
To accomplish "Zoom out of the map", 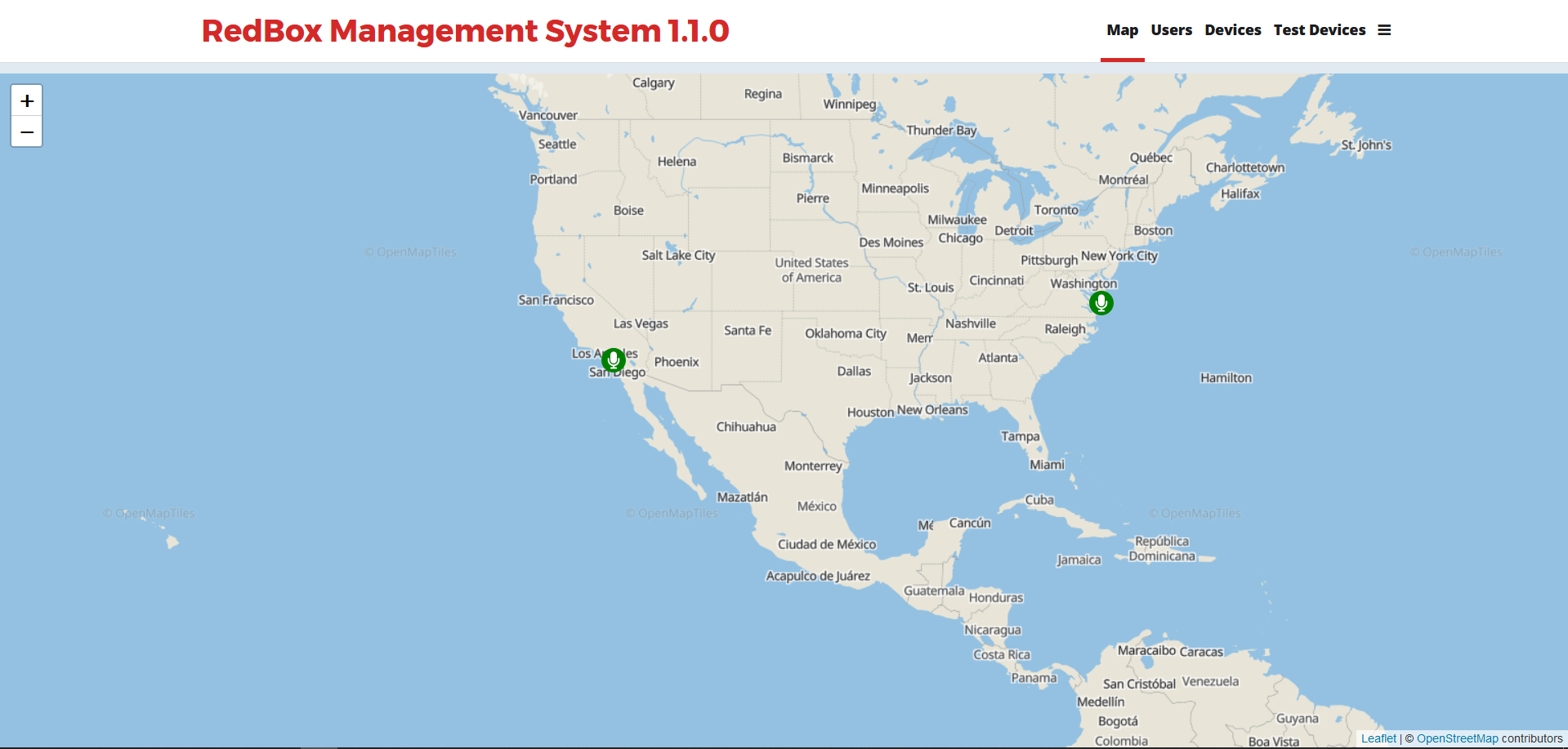I will pyautogui.click(x=27, y=132).
